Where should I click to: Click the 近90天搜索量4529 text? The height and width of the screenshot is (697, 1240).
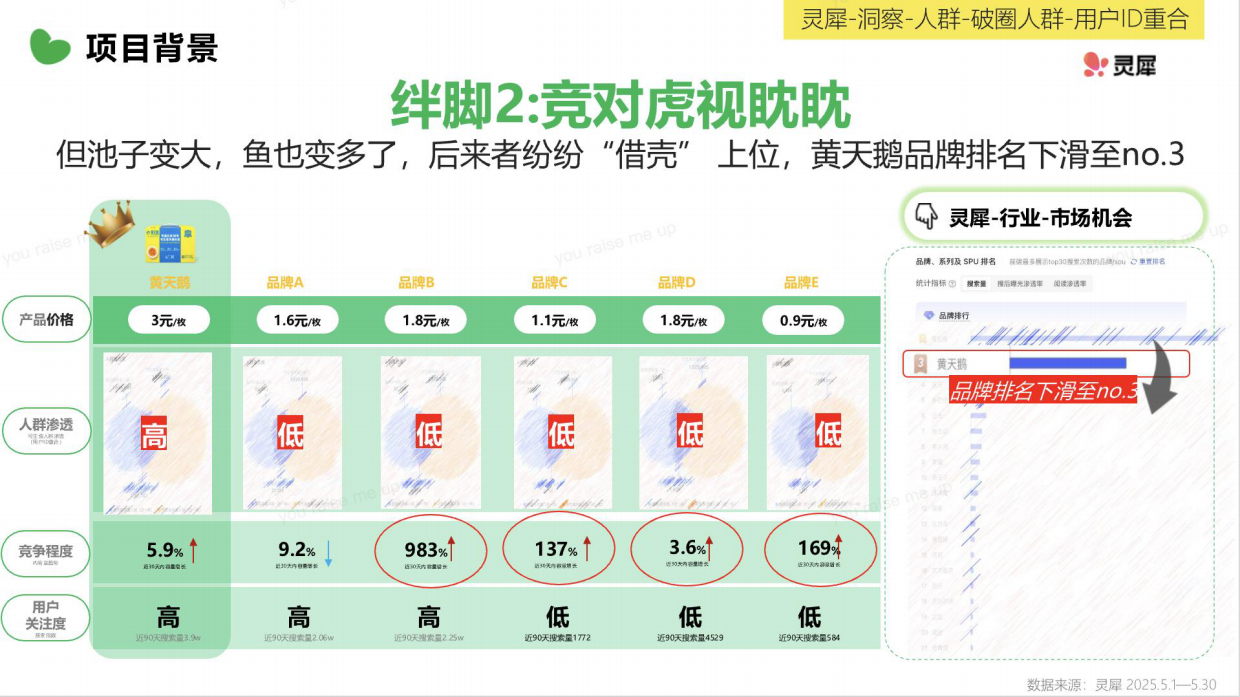pos(690,637)
